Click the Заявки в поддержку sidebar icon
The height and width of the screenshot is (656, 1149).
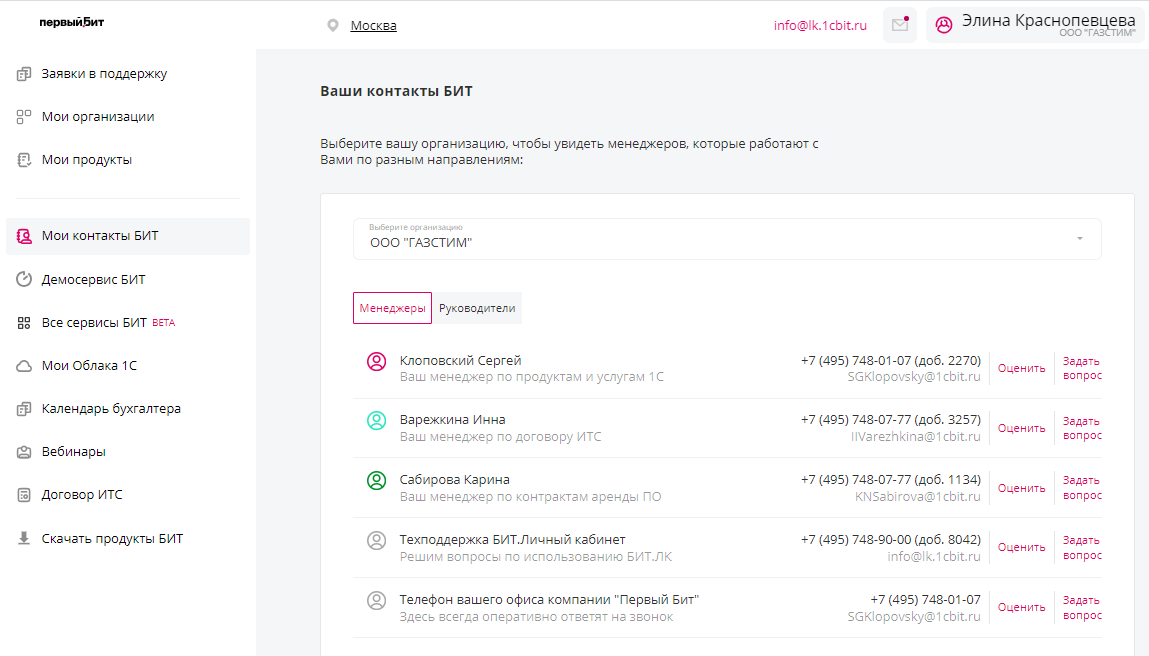[x=25, y=74]
